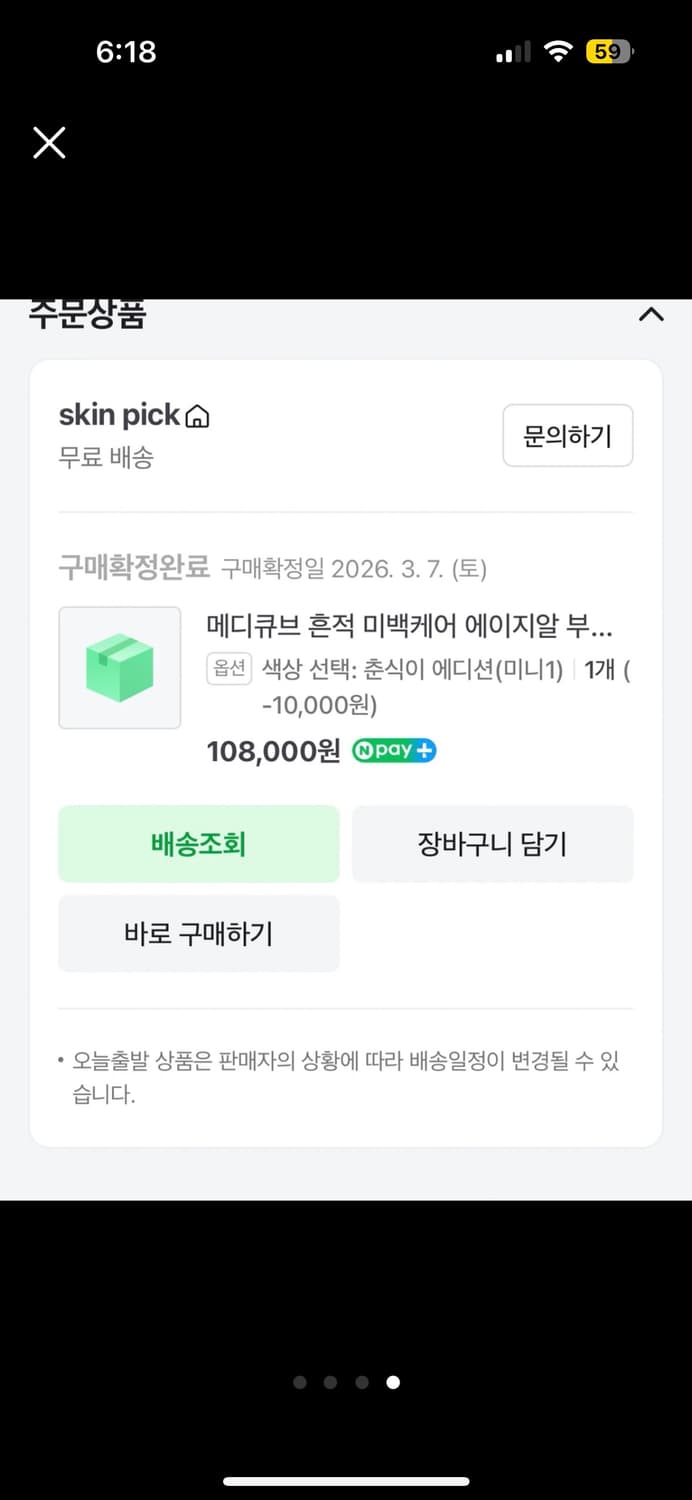The height and width of the screenshot is (1500, 692).
Task: Select the close X icon at top left
Action: 48,142
